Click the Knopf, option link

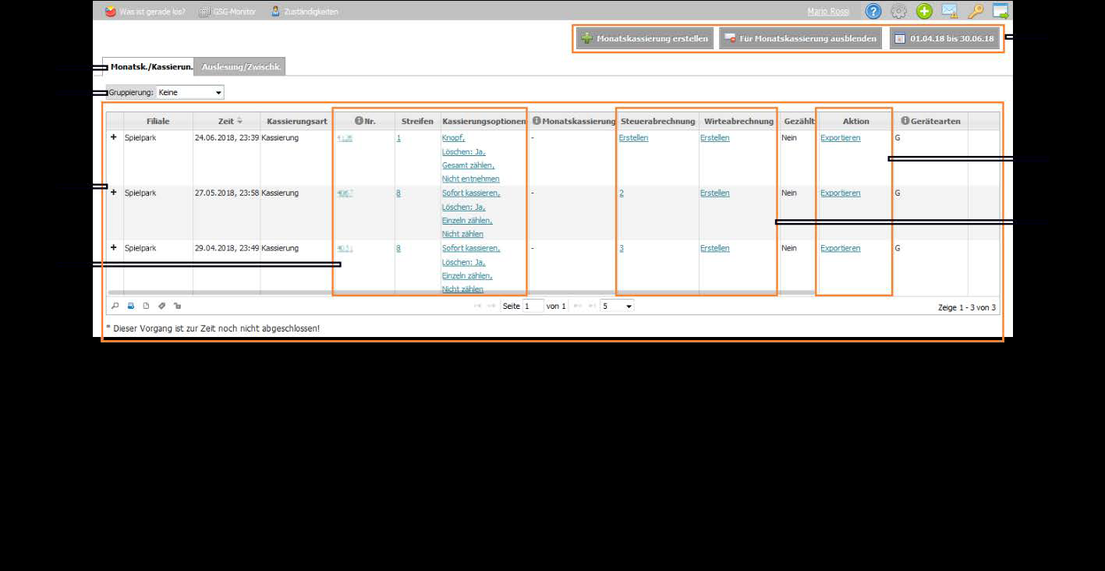point(453,138)
